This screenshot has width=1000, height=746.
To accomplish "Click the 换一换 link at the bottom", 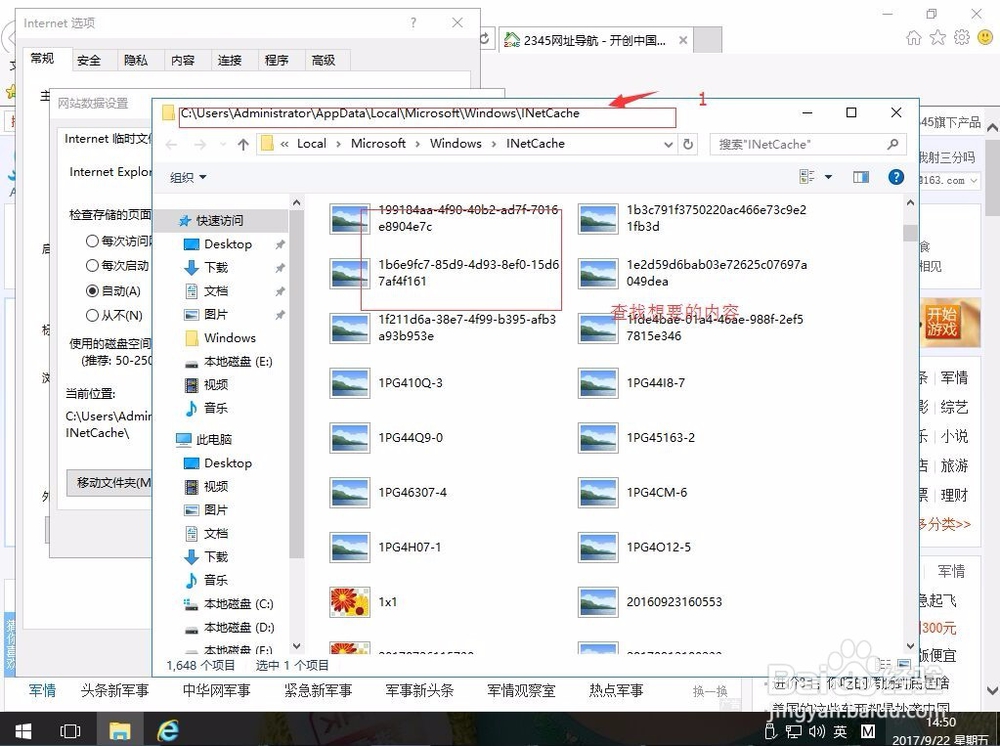I will pyautogui.click(x=710, y=691).
